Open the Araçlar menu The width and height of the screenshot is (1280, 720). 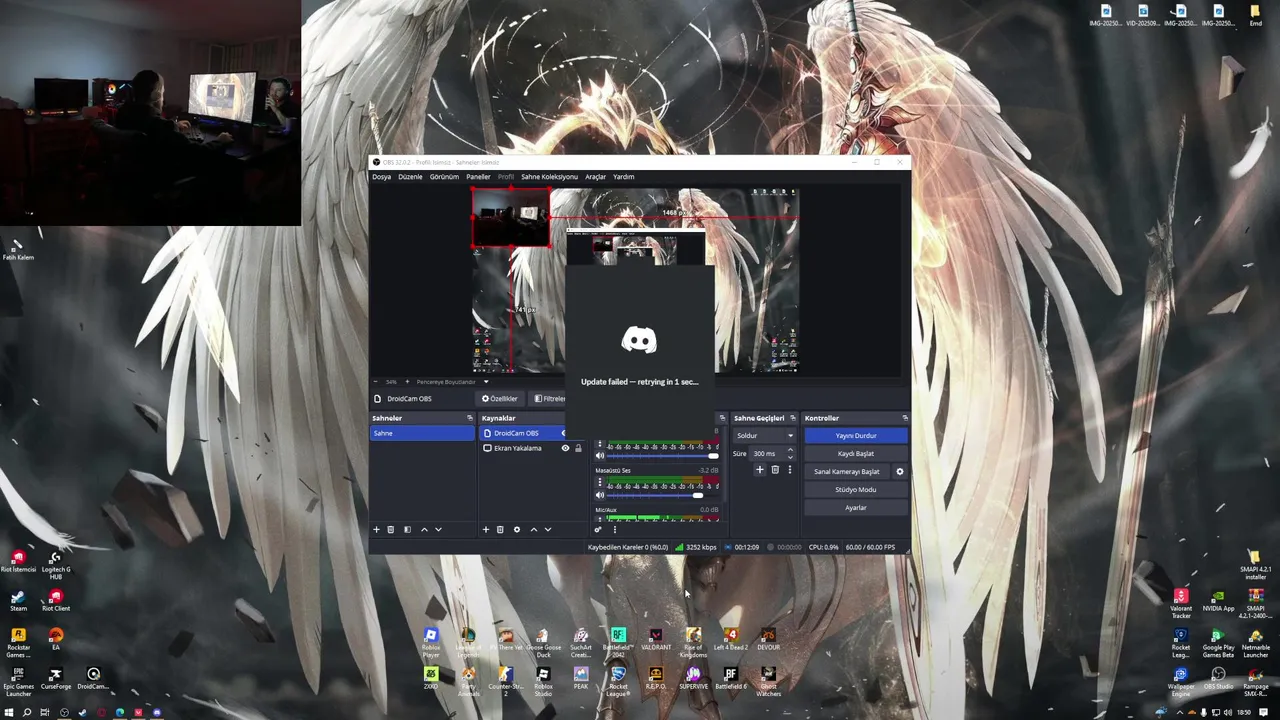tap(595, 177)
